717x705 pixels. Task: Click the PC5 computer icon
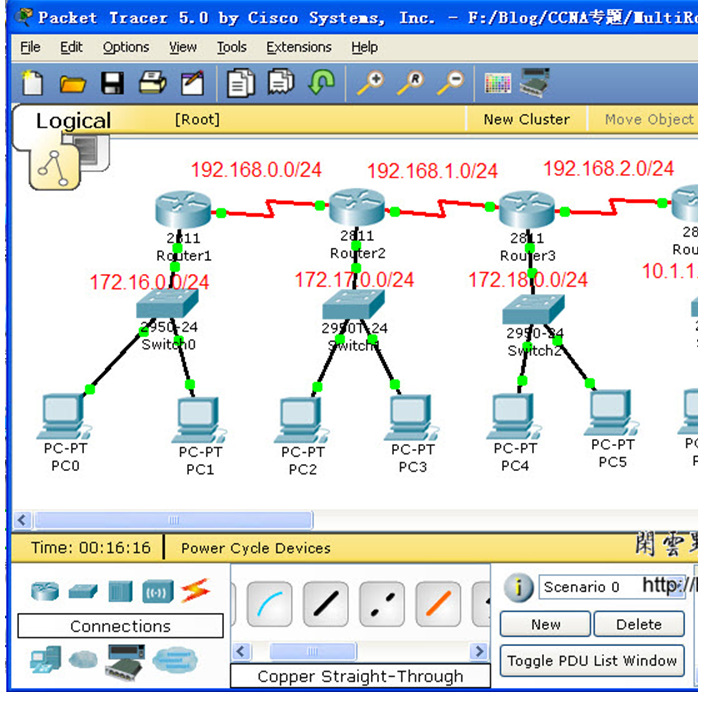point(611,413)
